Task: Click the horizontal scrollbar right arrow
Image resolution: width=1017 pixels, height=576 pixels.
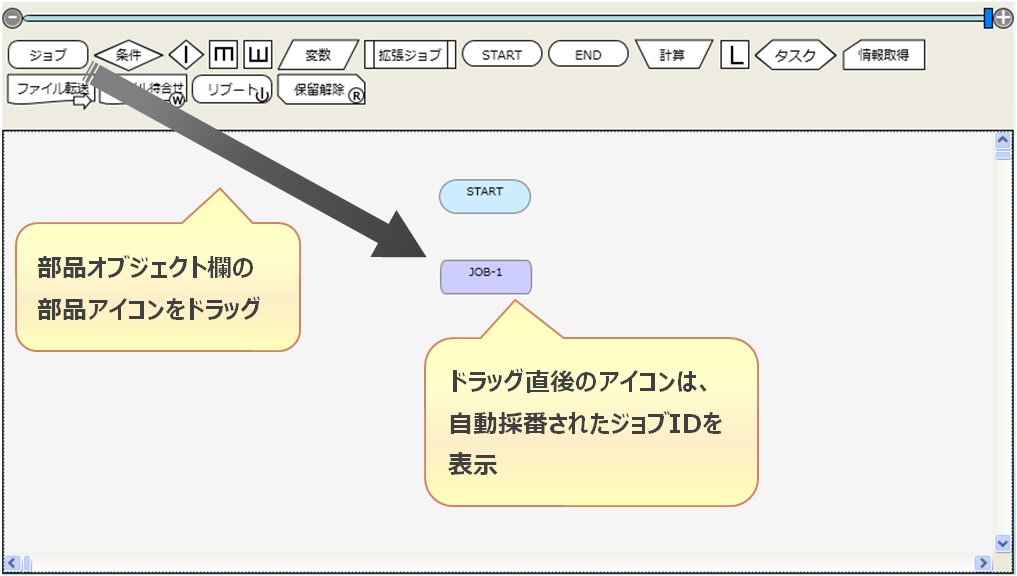Action: (x=986, y=561)
